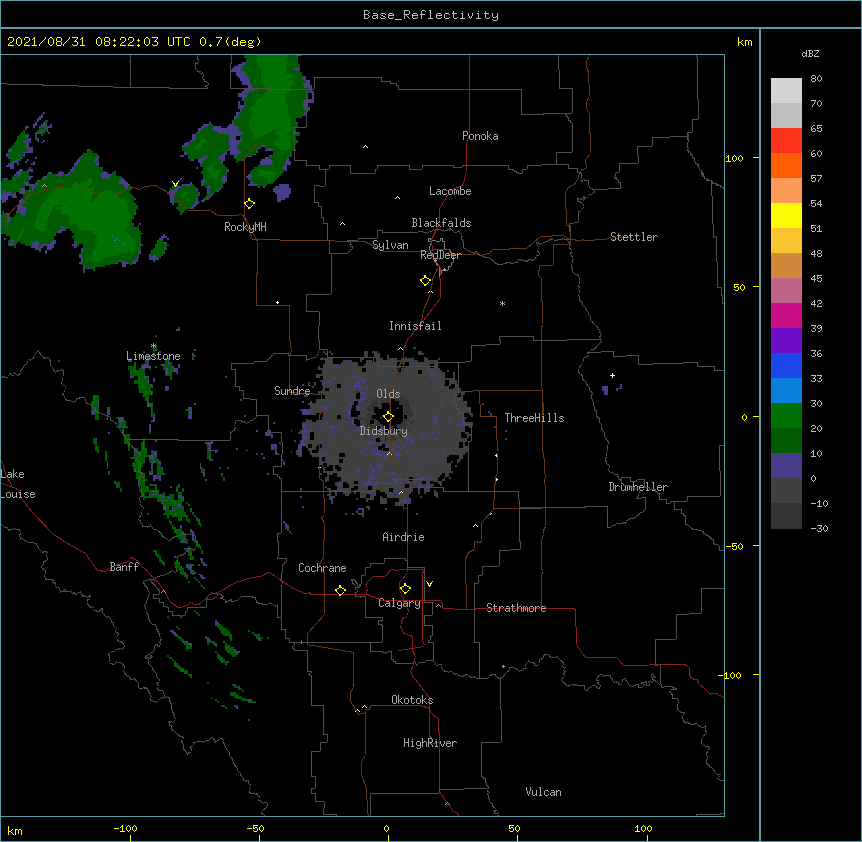Click the red 65-60 dBZ legend swatch
This screenshot has width=862, height=842.
(x=786, y=141)
